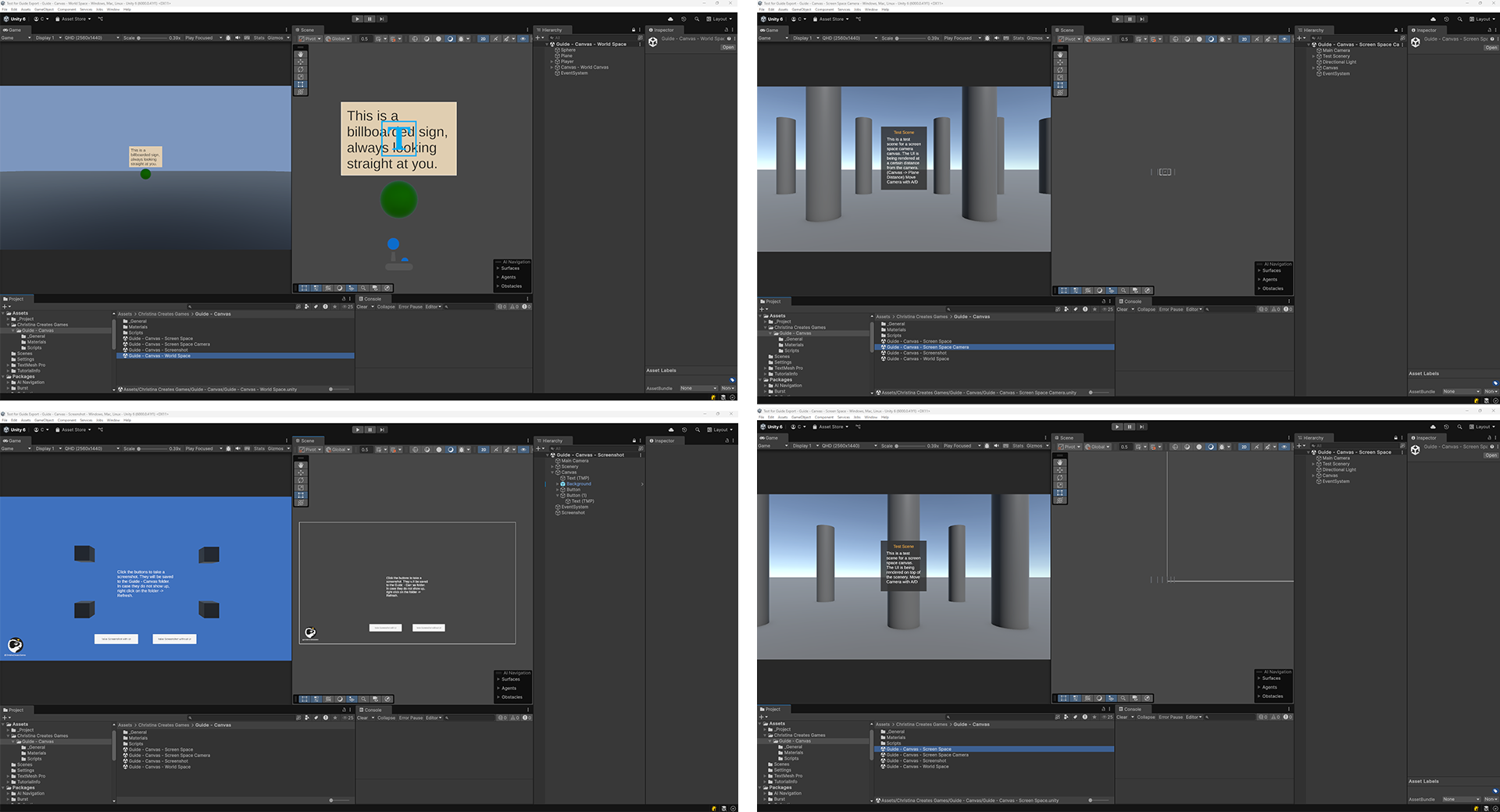Click Open button in Screen Space Camera Inspector
The height and width of the screenshot is (812, 1500).
[x=1491, y=48]
